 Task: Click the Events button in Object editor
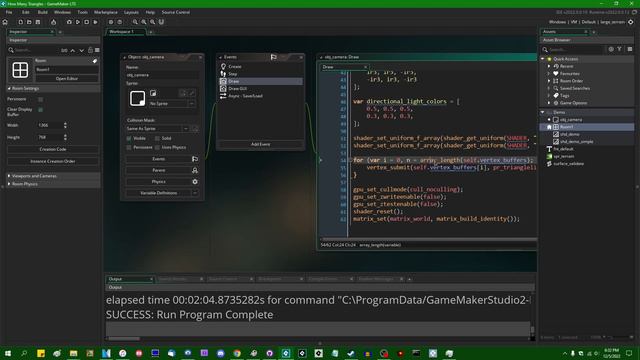pos(158,159)
